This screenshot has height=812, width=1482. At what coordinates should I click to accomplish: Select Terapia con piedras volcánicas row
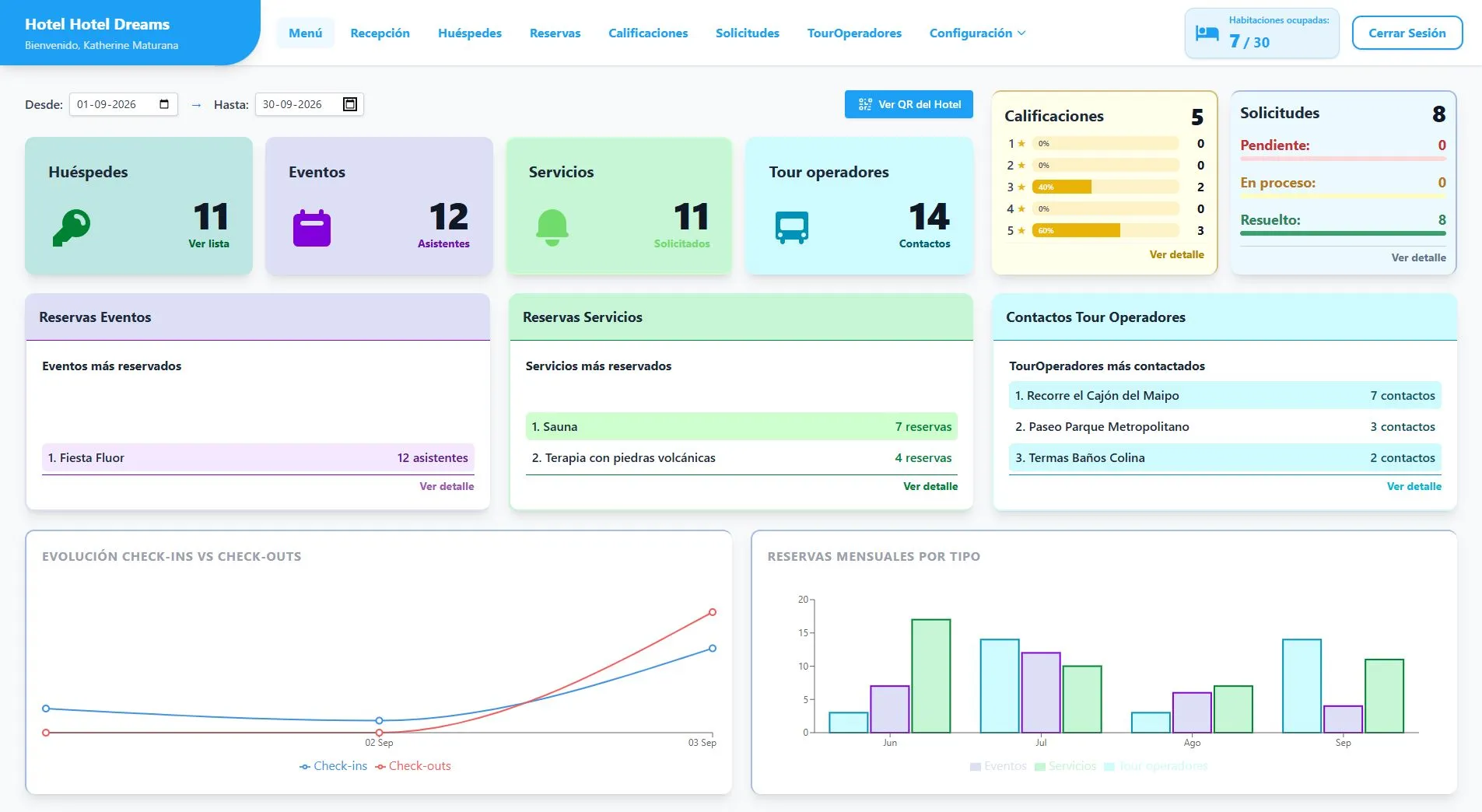tap(741, 458)
